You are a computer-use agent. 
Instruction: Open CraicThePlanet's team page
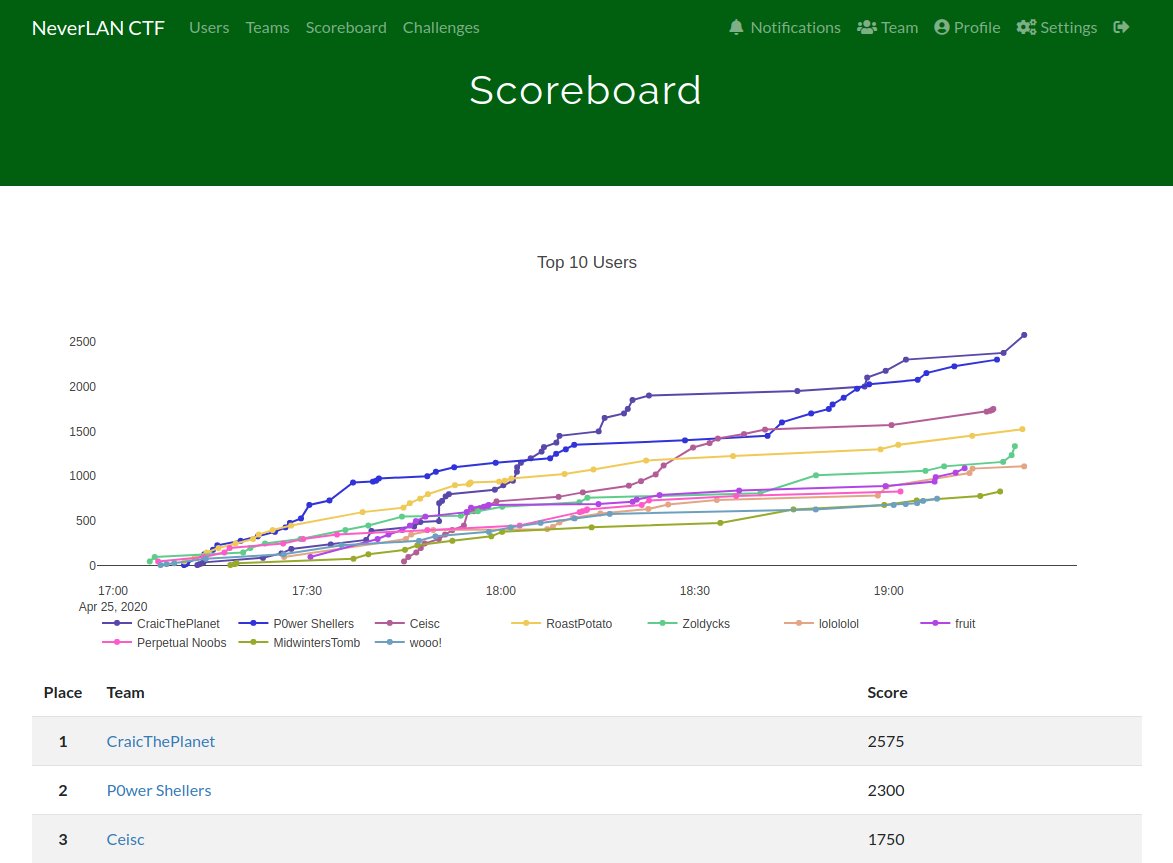pyautogui.click(x=160, y=741)
